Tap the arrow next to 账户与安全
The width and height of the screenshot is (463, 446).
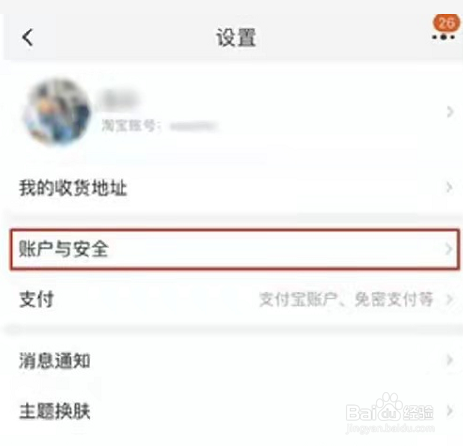click(449, 249)
